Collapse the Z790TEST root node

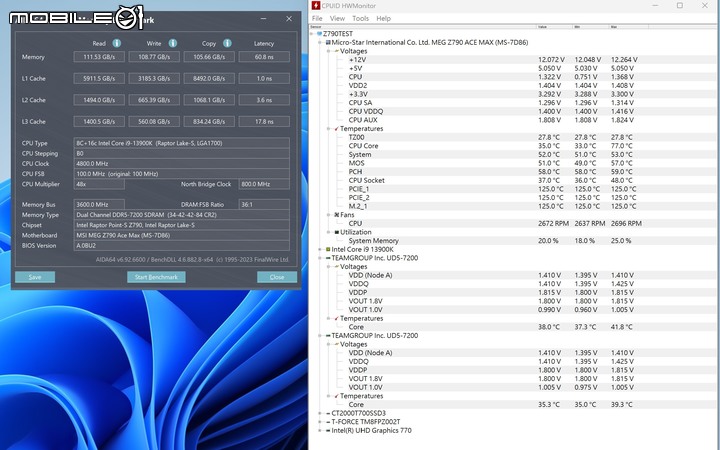312,34
